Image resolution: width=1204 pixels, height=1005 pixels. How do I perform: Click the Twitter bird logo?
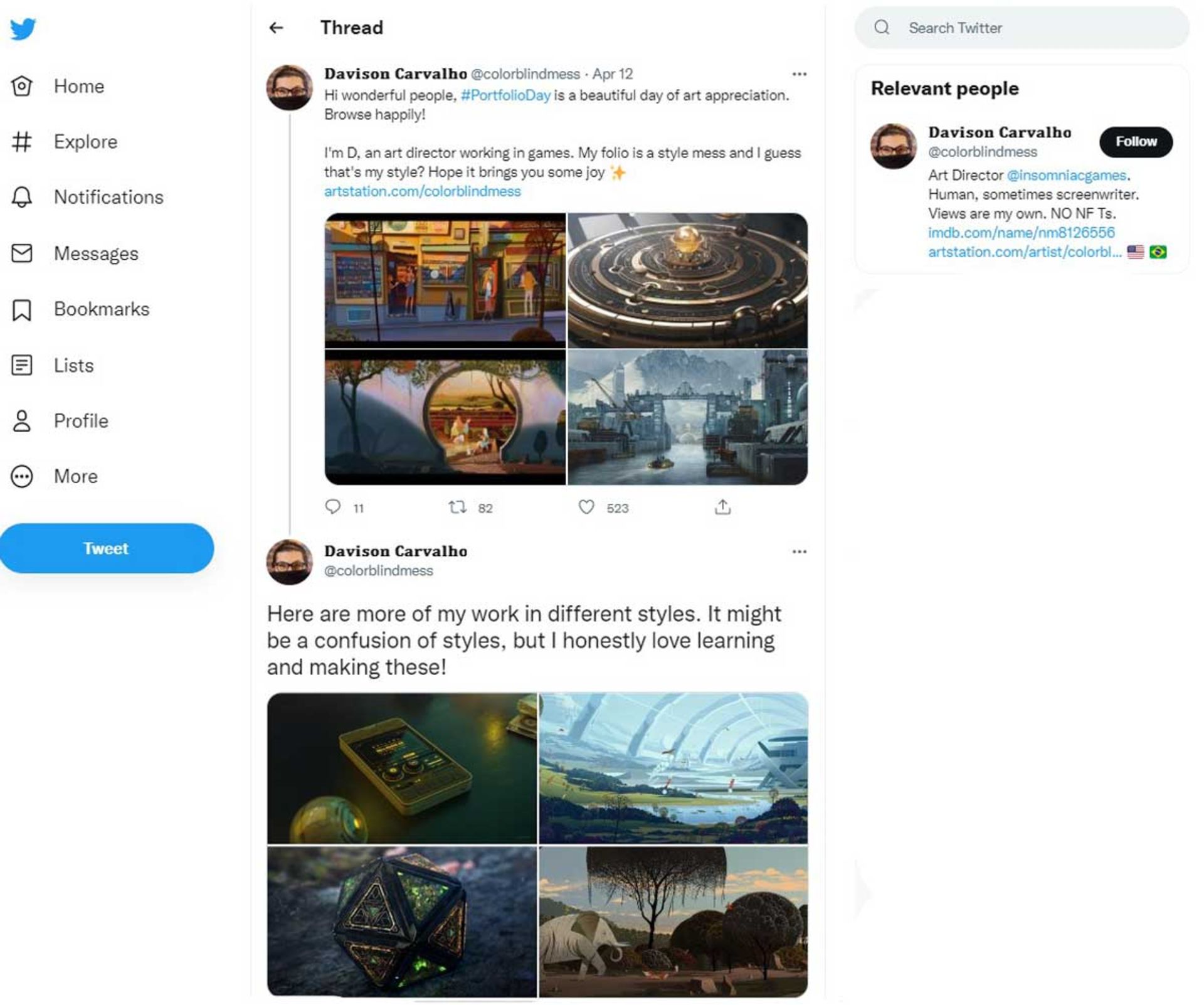click(x=23, y=29)
